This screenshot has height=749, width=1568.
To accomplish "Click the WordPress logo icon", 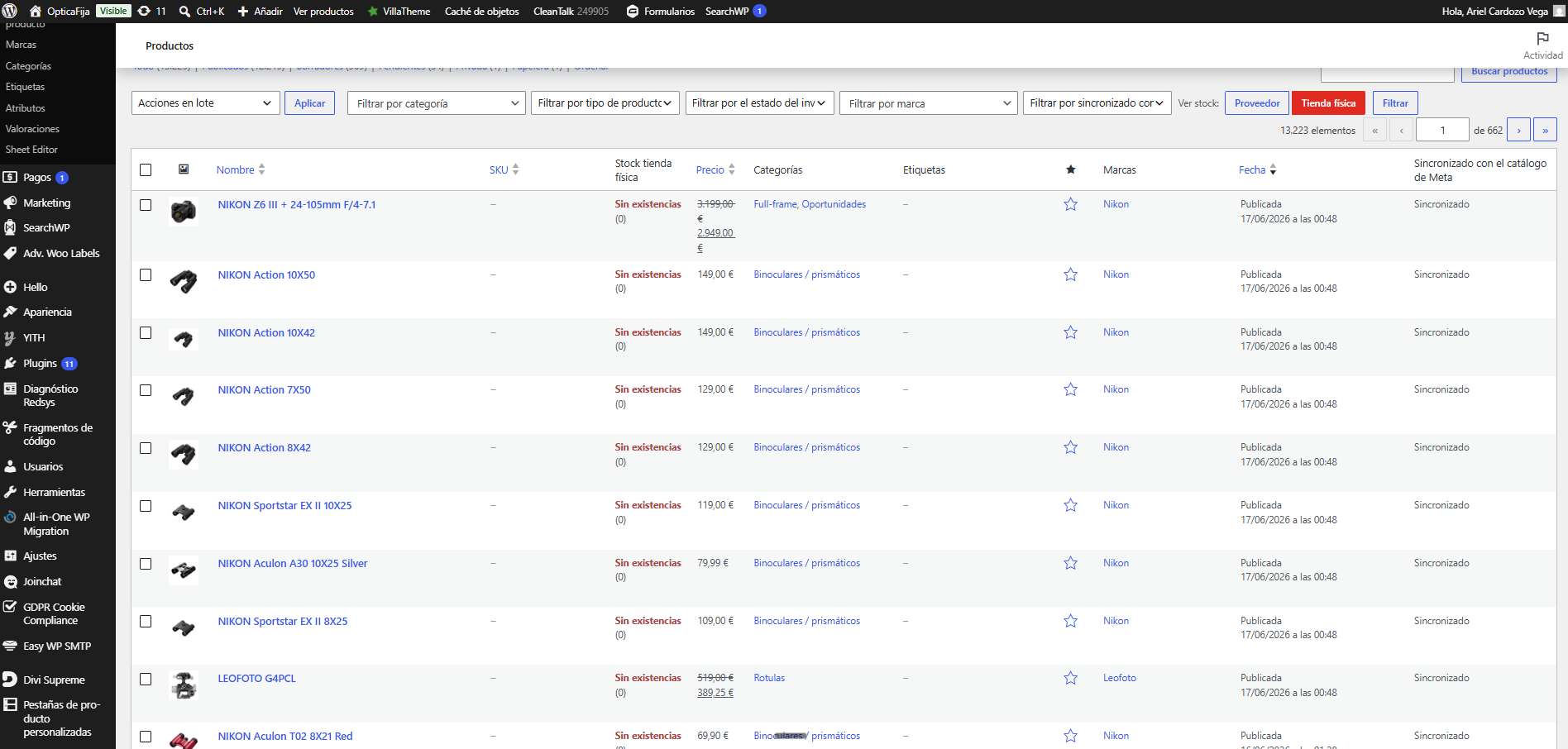I will pyautogui.click(x=10, y=11).
